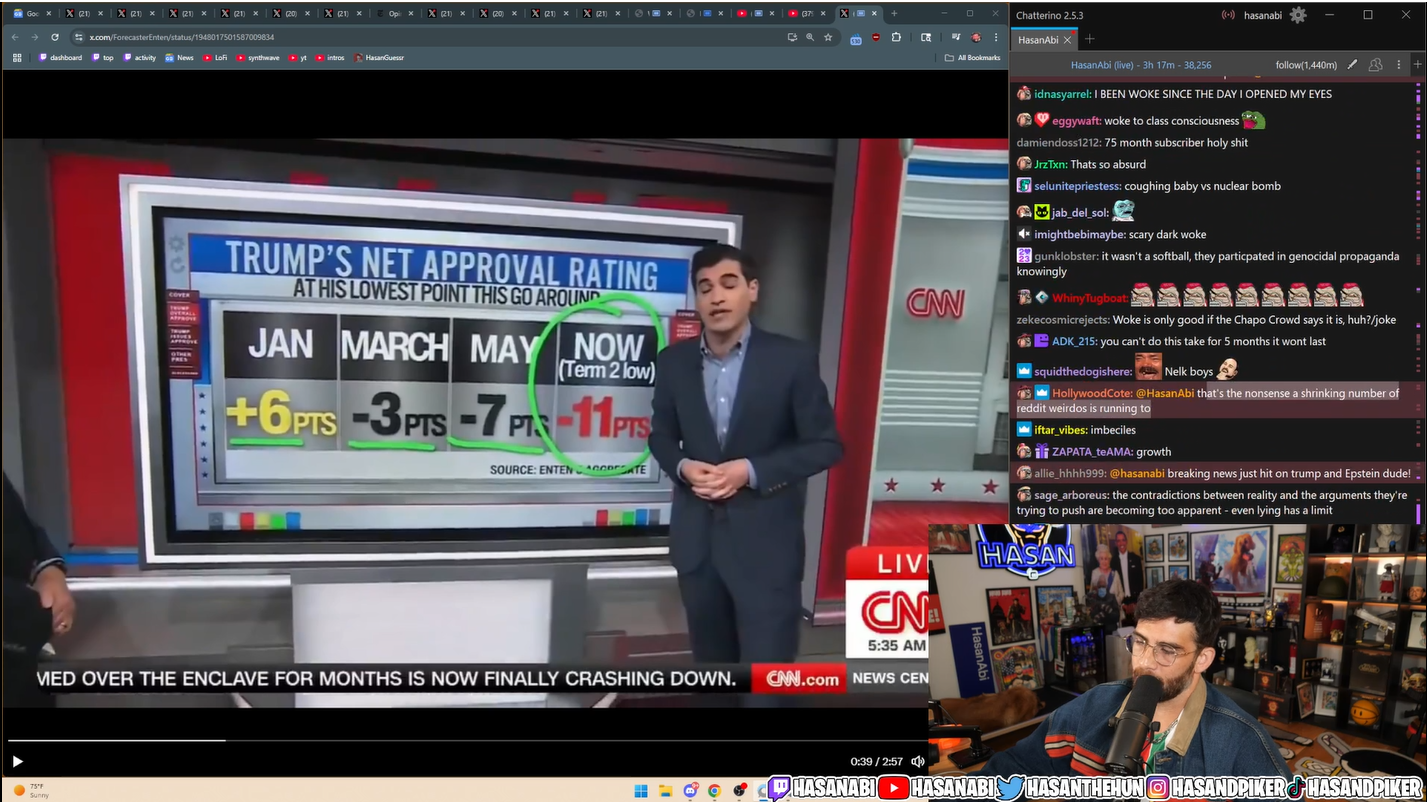Open the Chrome side panel icon
The image size is (1427, 802).
coord(926,37)
